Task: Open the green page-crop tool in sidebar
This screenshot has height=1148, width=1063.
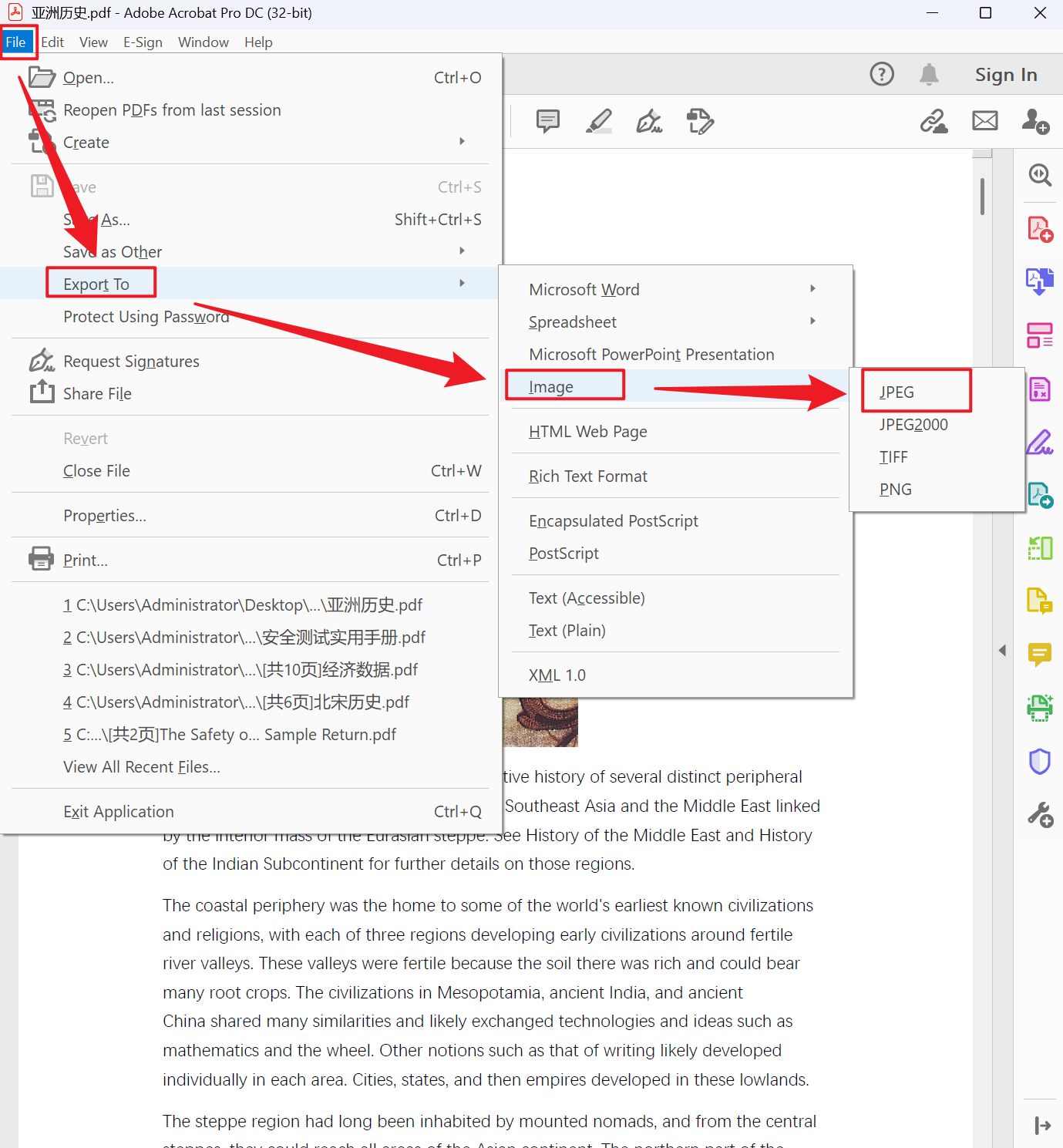Action: [x=1040, y=548]
